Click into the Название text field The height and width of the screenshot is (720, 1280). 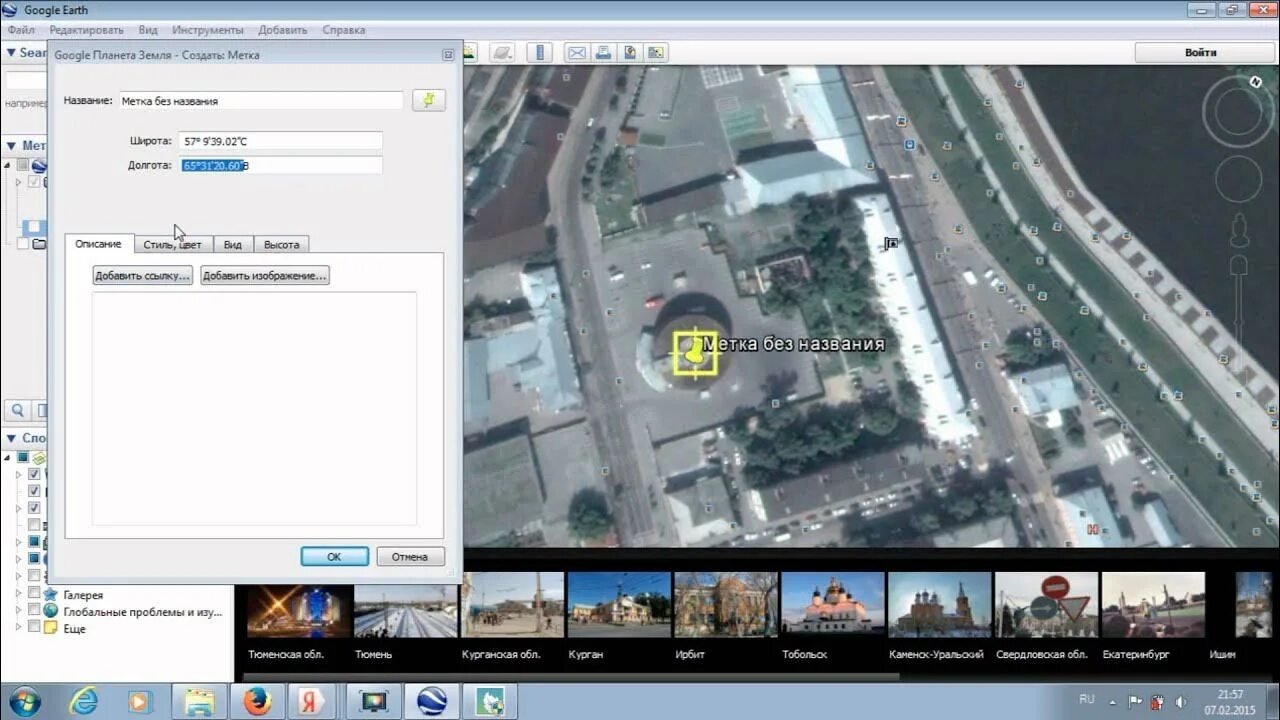click(x=261, y=100)
